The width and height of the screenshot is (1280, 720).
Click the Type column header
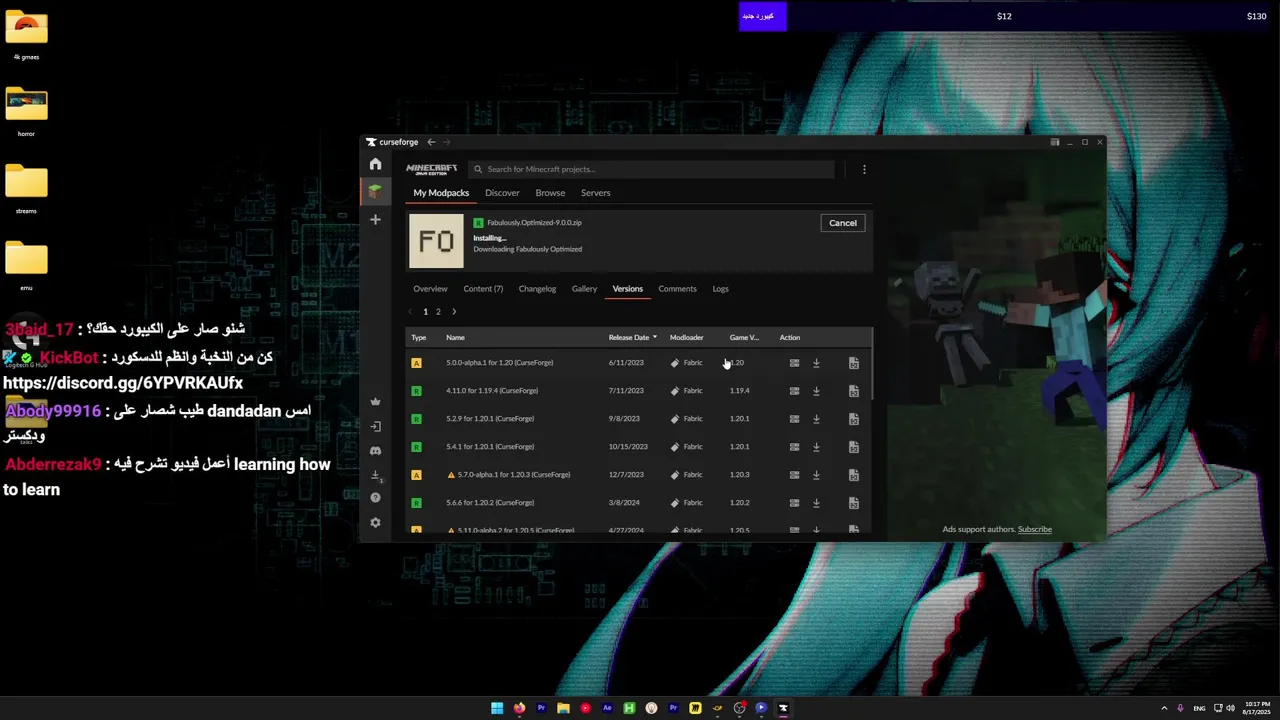tap(419, 337)
